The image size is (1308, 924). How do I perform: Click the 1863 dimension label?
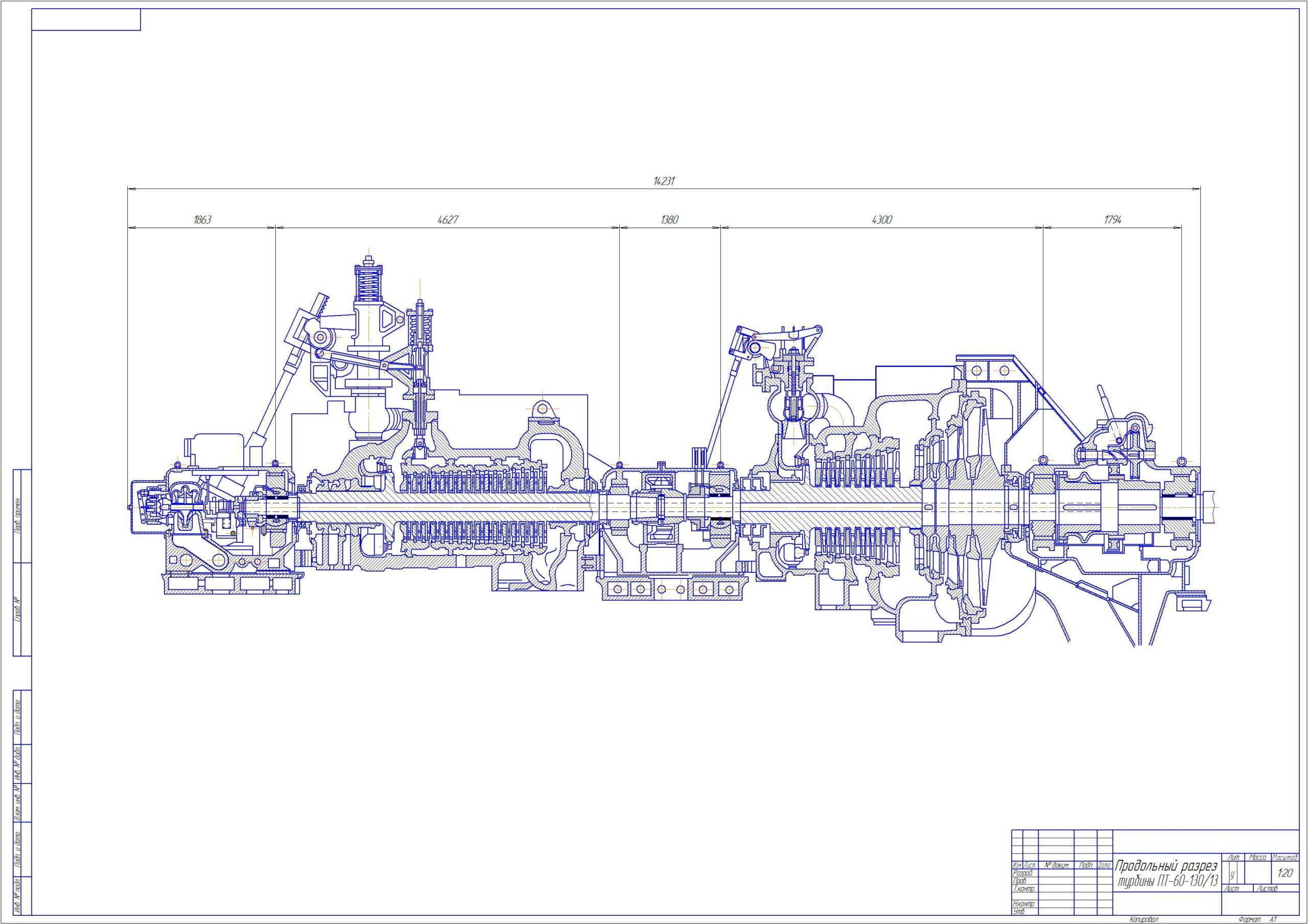coord(202,220)
